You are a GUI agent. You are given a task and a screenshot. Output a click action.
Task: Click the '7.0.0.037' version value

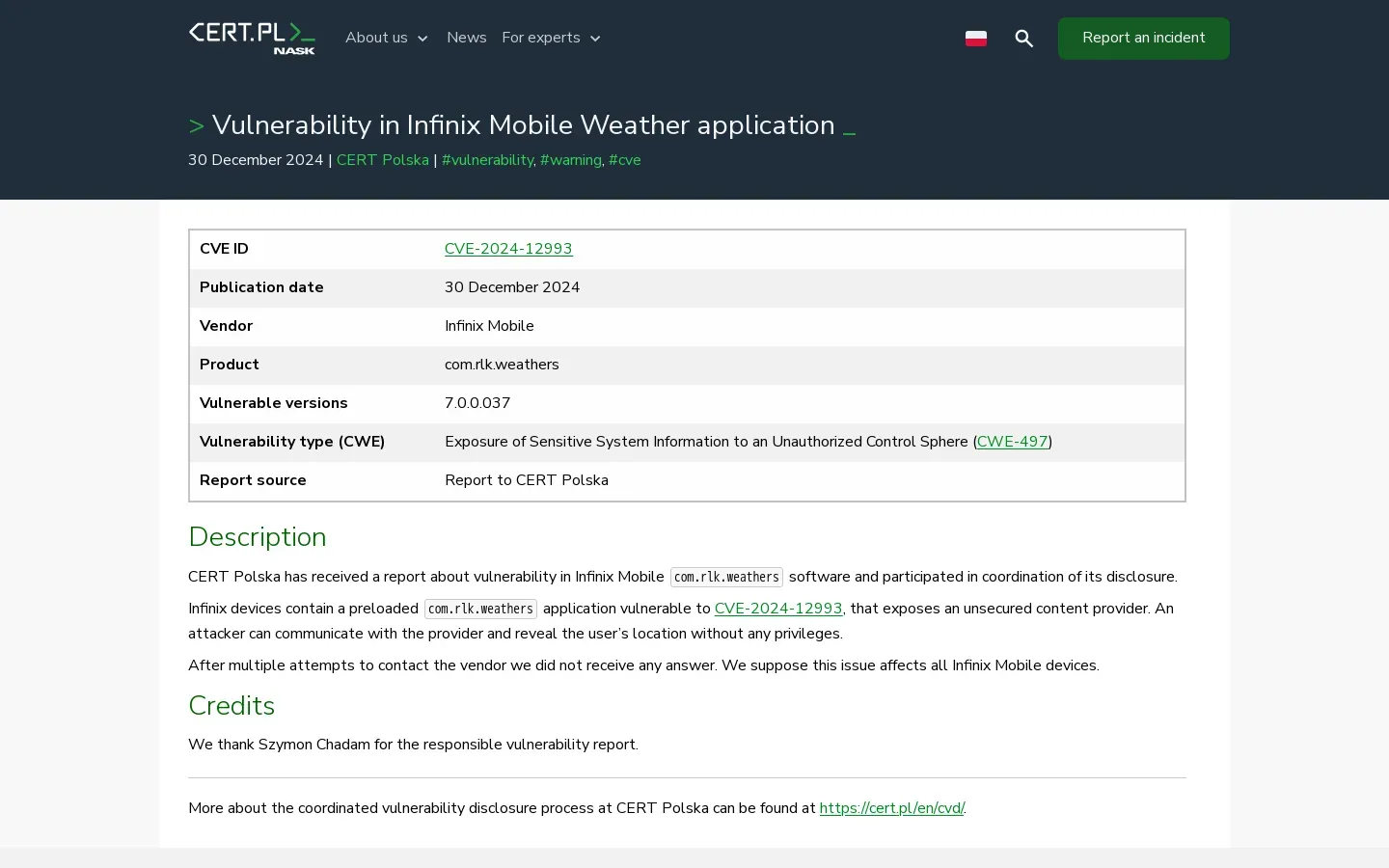click(x=477, y=403)
